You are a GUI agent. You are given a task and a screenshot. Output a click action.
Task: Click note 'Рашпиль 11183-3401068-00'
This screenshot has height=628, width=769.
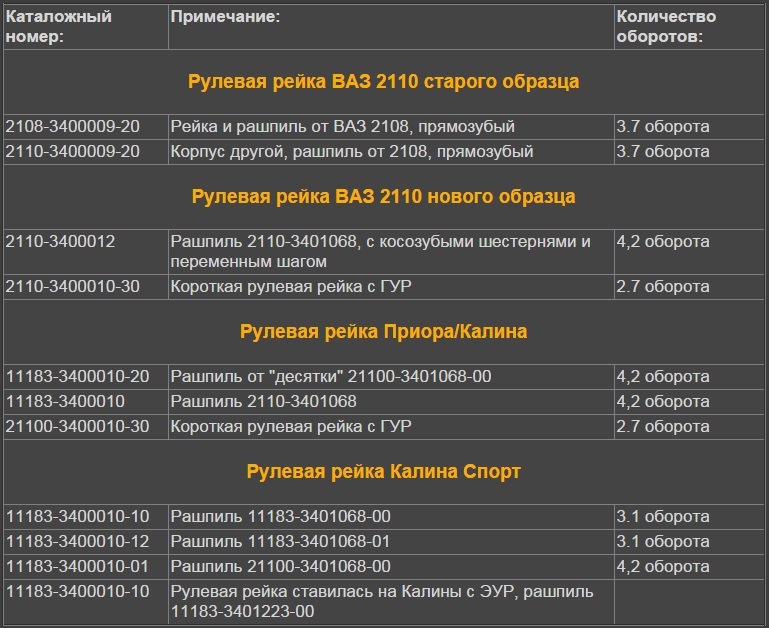pyautogui.click(x=281, y=517)
